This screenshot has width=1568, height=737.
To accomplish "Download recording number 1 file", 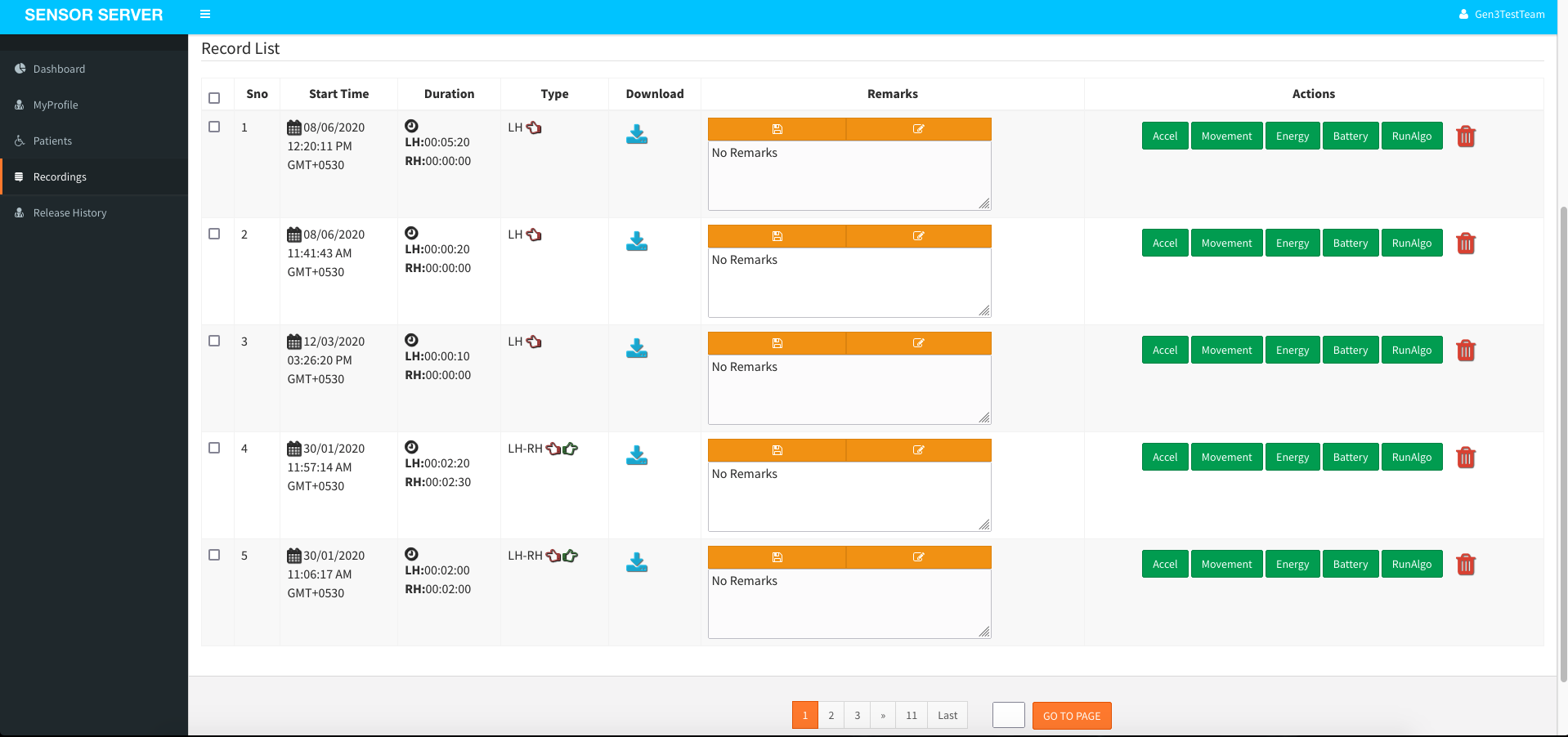I will pyautogui.click(x=636, y=135).
